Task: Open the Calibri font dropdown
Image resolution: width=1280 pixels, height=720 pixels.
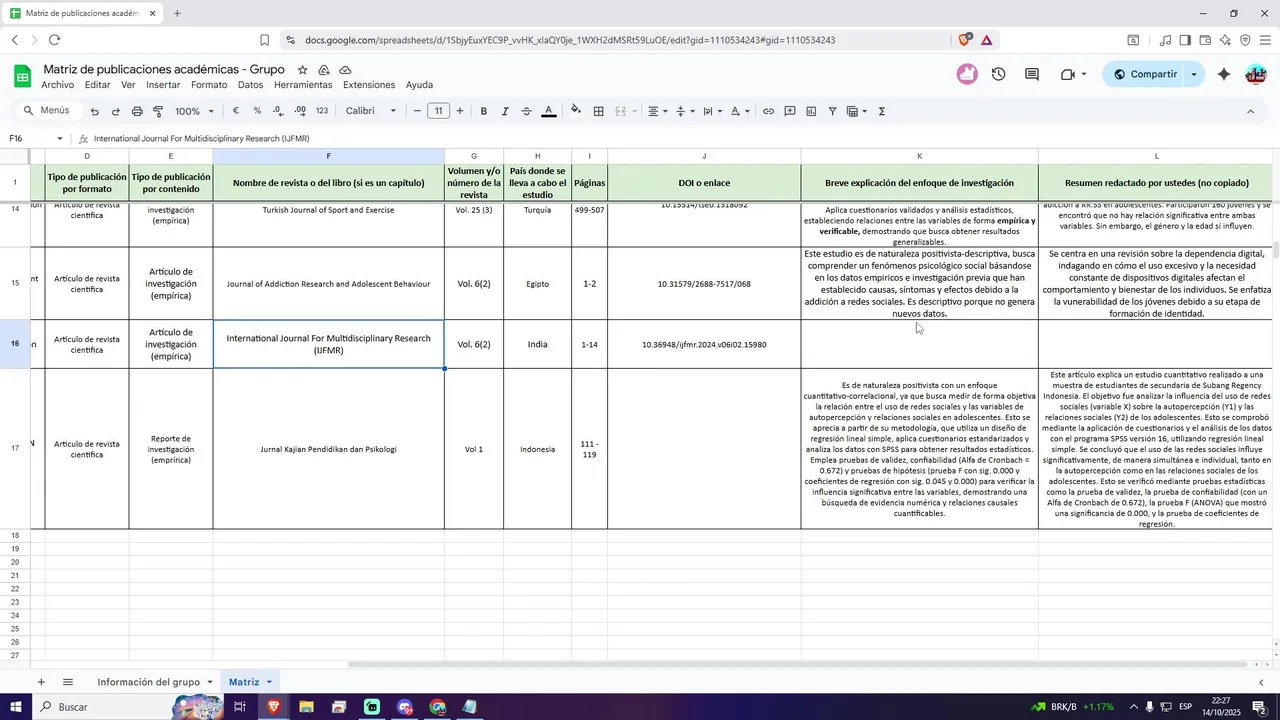Action: [371, 111]
